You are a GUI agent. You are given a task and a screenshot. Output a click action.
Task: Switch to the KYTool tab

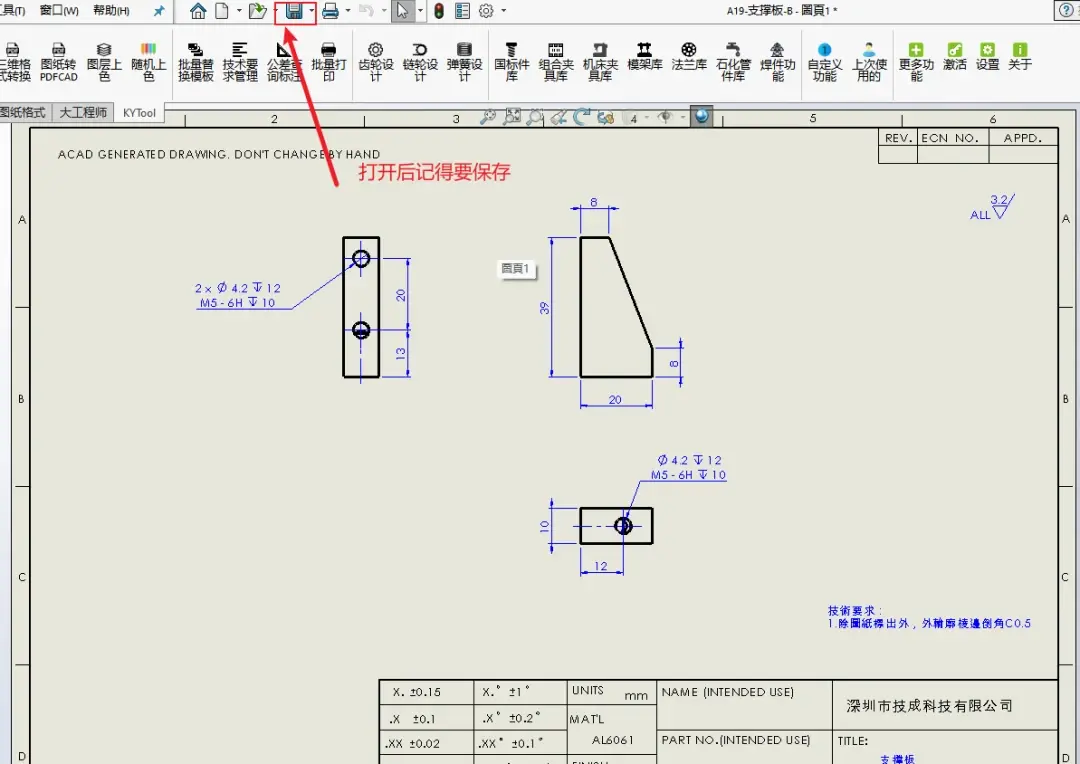tap(139, 113)
